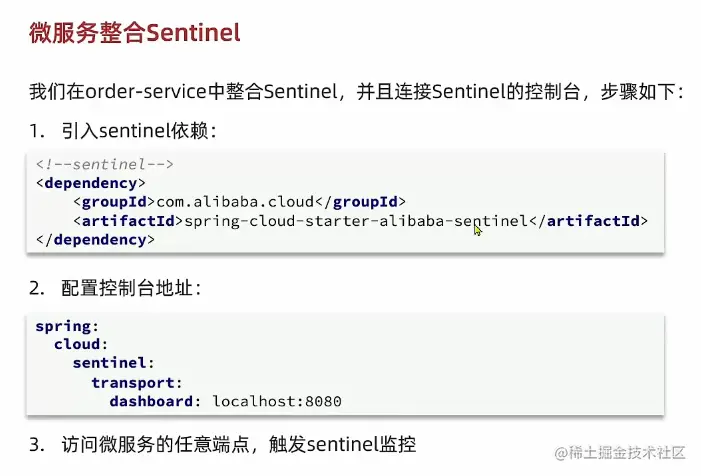Click the <!--sentinel--> XML comment
This screenshot has width=701, height=476.
pos(105,164)
